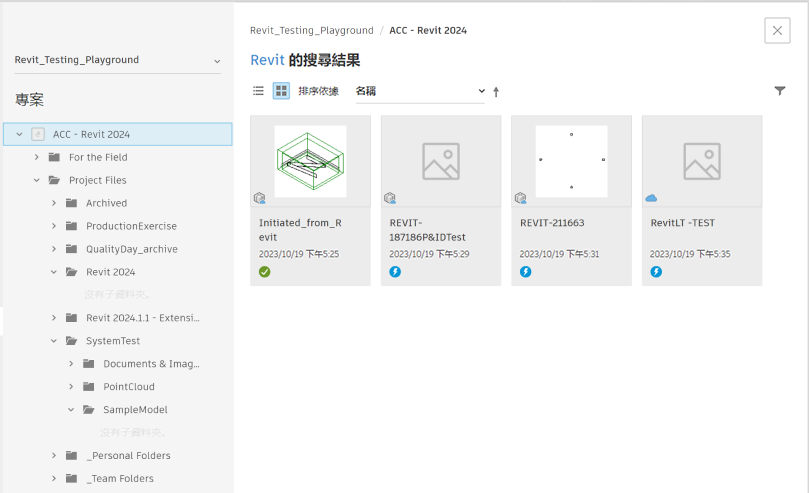Click the 2023/10/19 下午5:25 date text

pyautogui.click(x=299, y=254)
